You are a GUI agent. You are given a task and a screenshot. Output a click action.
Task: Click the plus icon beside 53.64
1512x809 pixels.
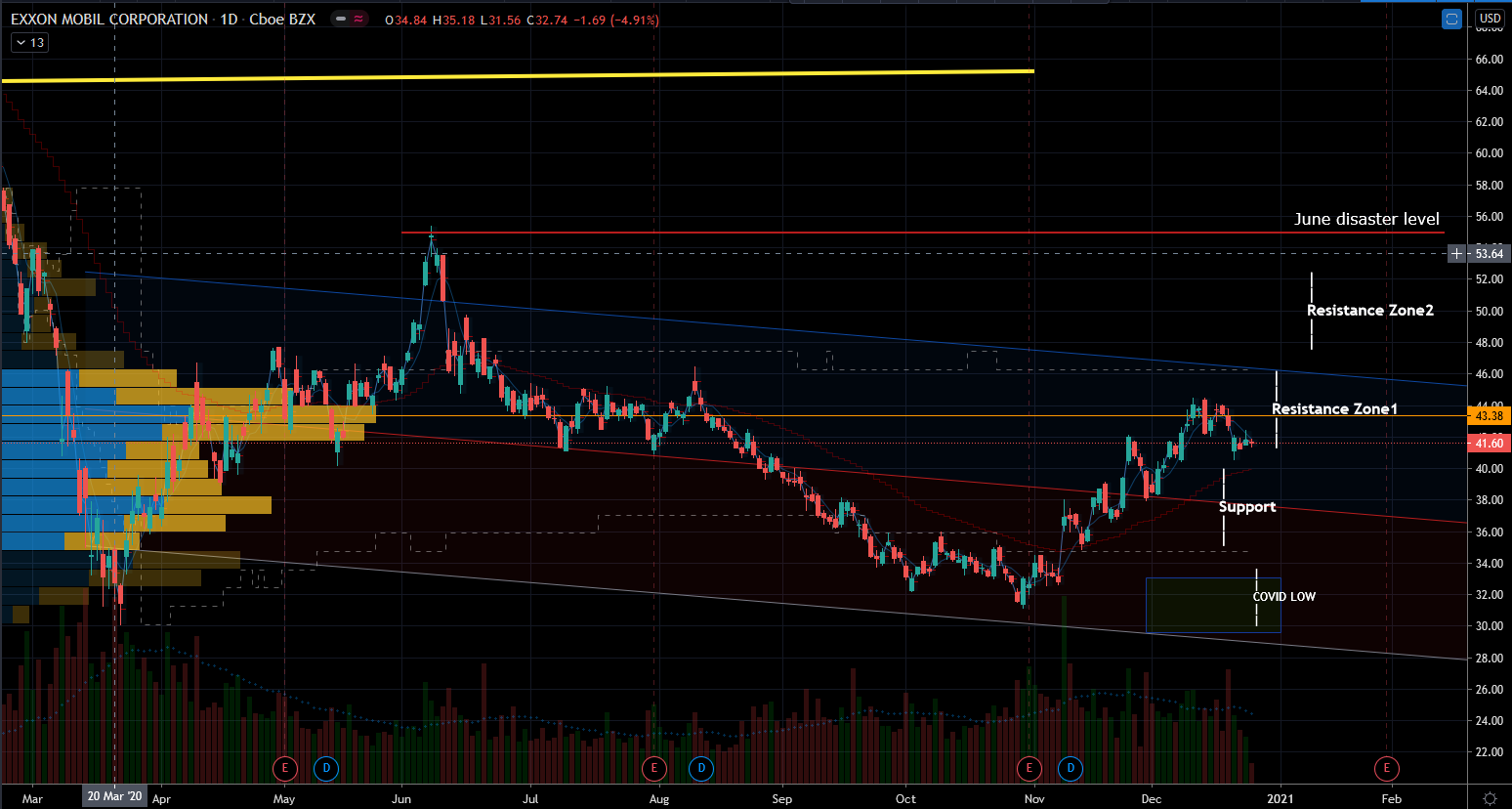(x=1456, y=254)
